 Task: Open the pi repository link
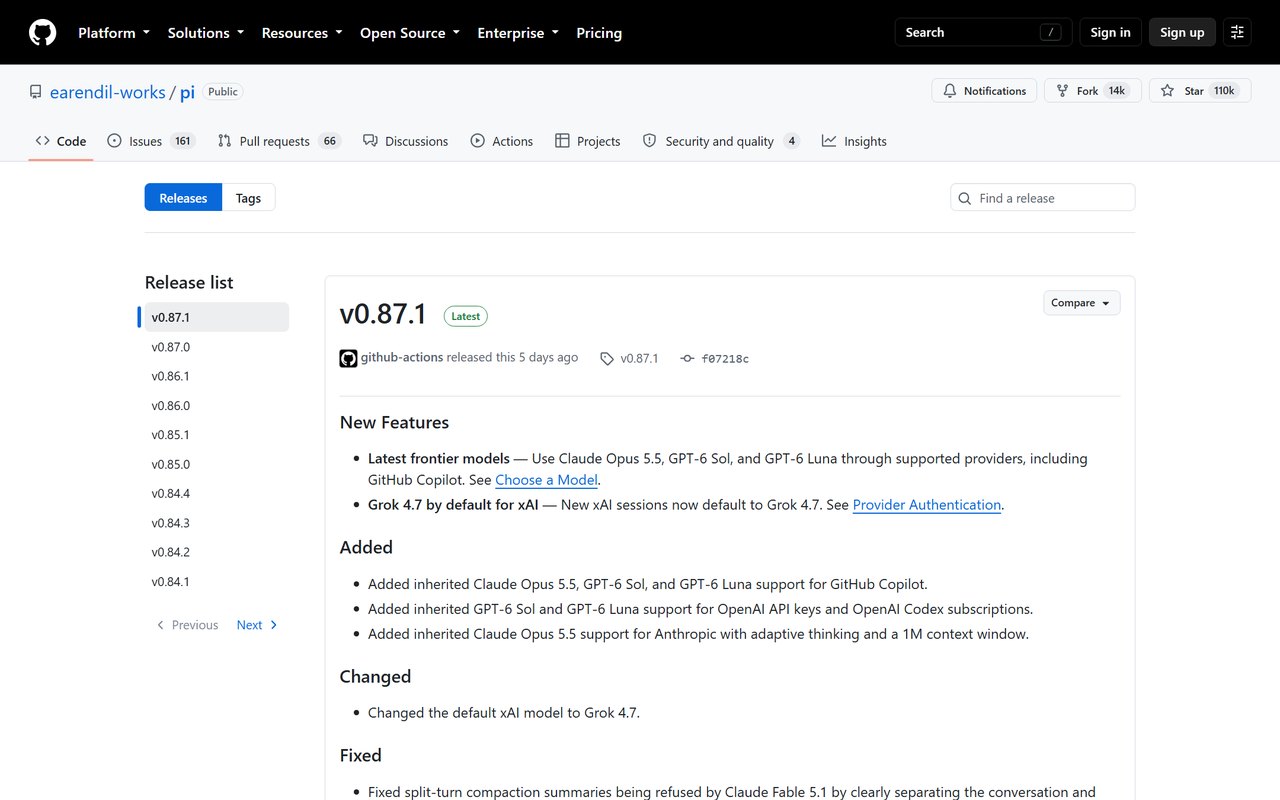coord(187,92)
